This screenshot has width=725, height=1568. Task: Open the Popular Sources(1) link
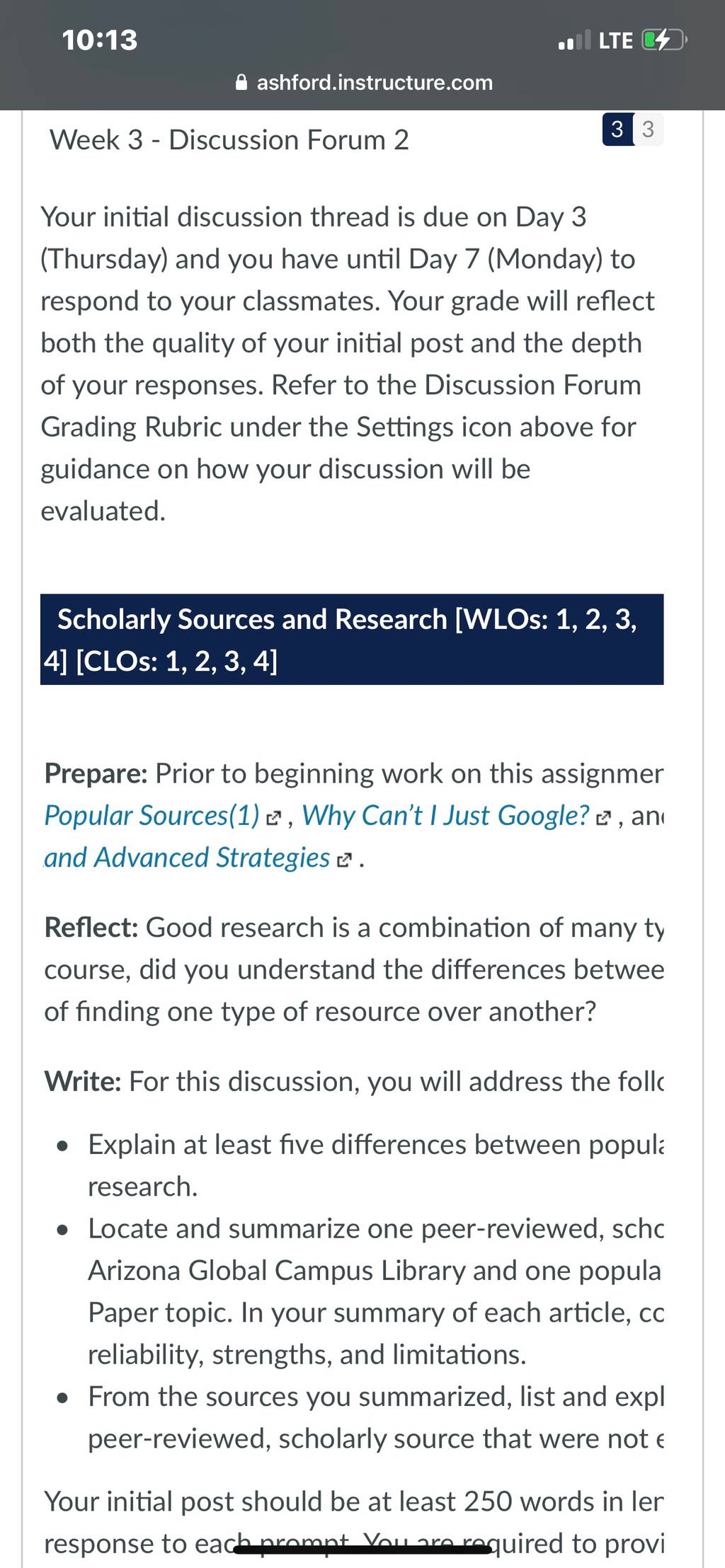pos(152,815)
